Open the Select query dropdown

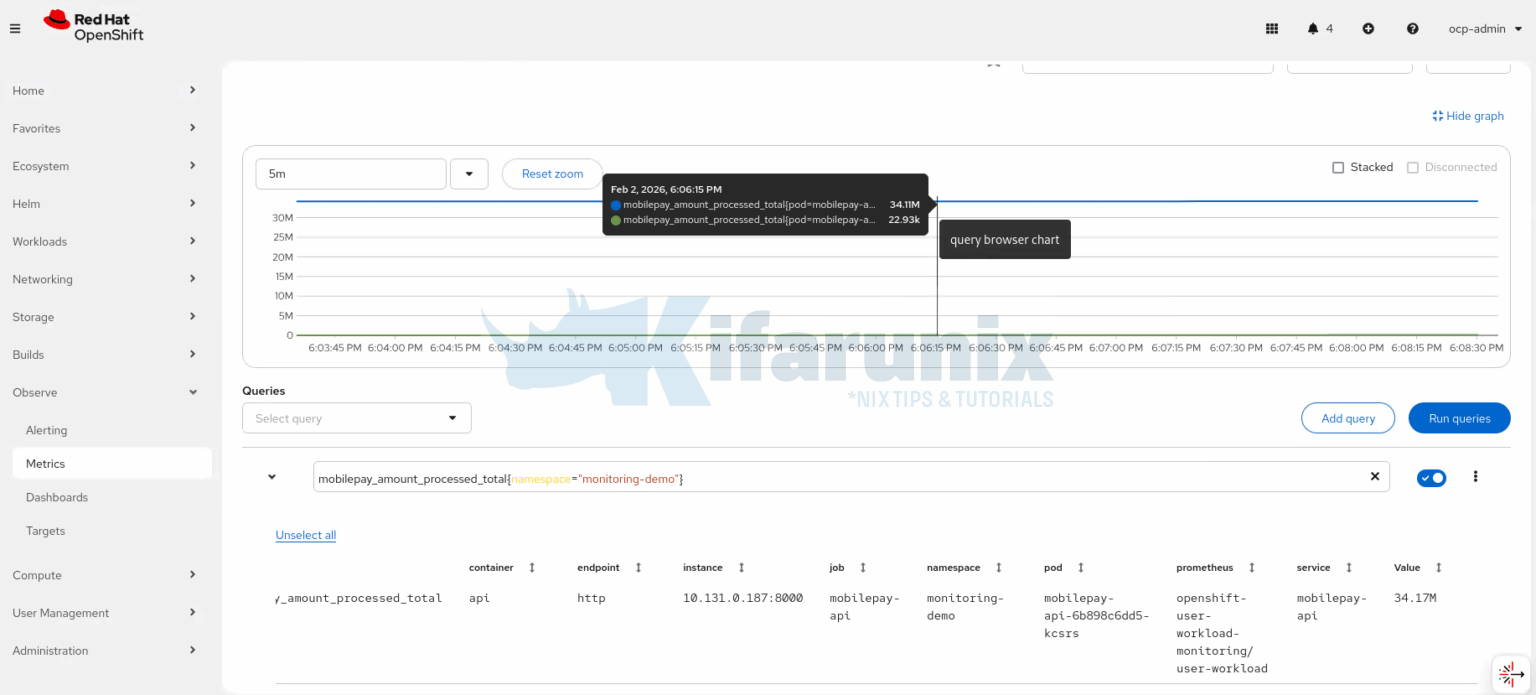pos(357,418)
